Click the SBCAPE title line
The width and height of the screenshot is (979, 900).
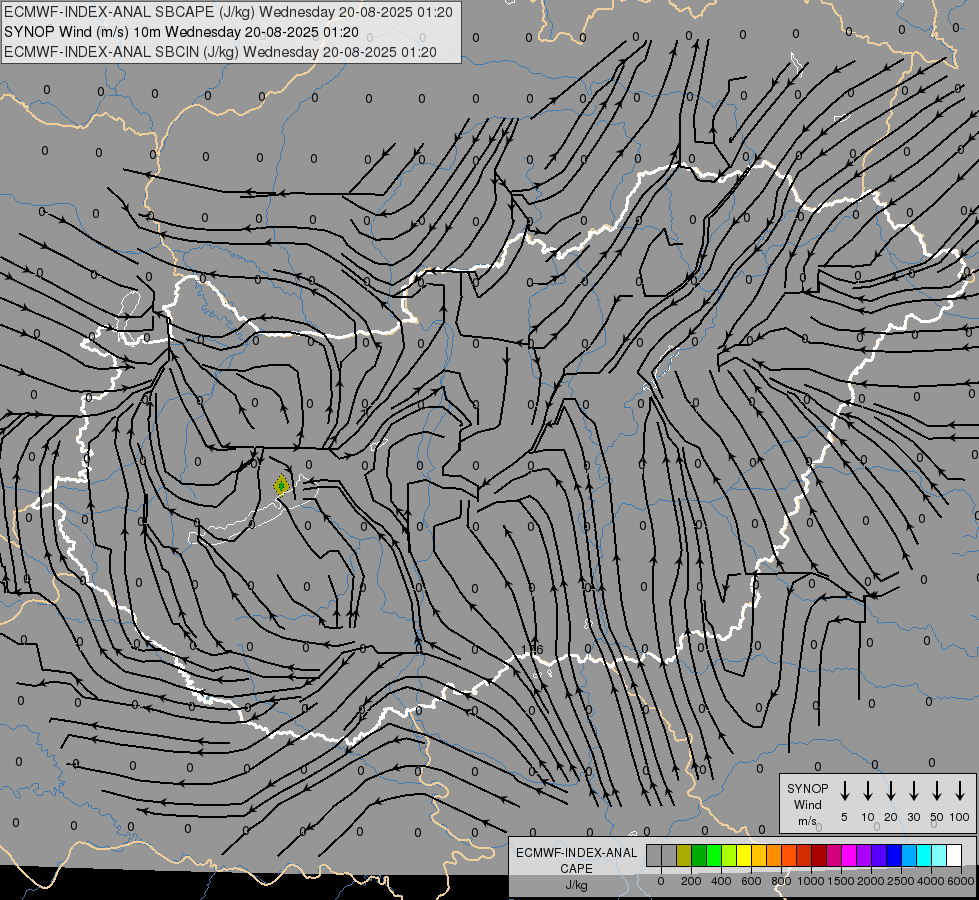pos(228,12)
